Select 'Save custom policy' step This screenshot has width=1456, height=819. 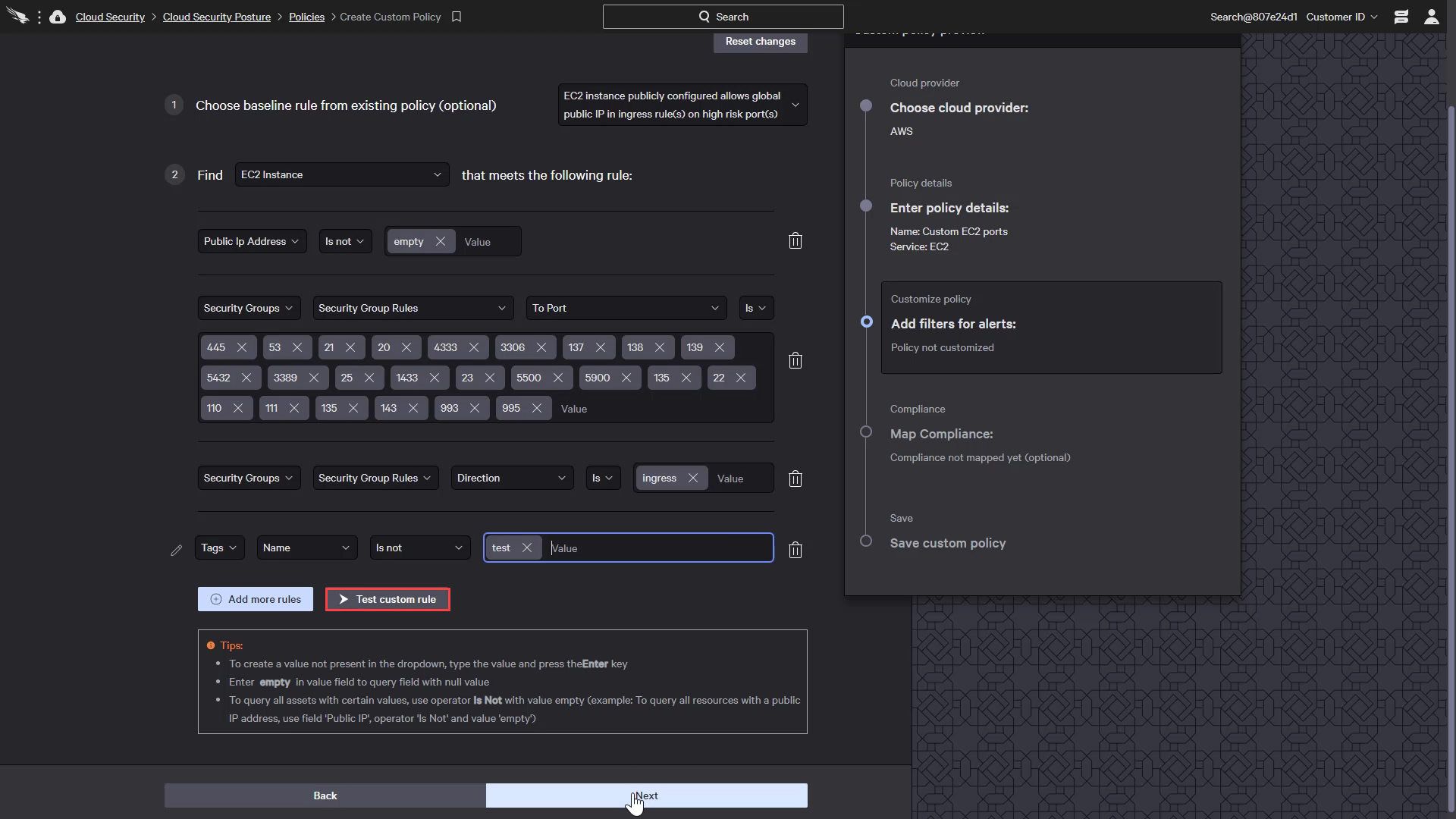pyautogui.click(x=948, y=543)
